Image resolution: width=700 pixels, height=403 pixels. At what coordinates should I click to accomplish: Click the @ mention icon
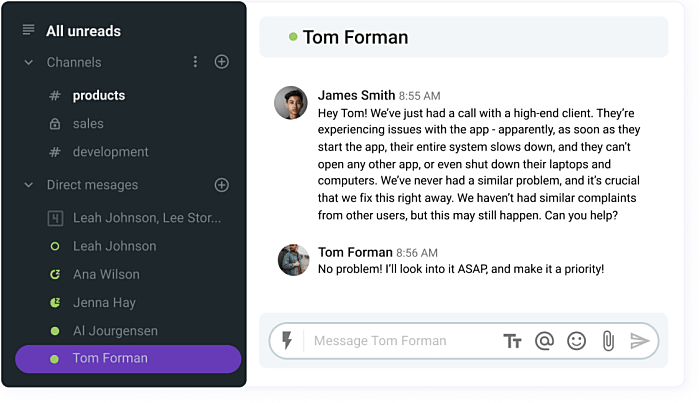point(544,341)
